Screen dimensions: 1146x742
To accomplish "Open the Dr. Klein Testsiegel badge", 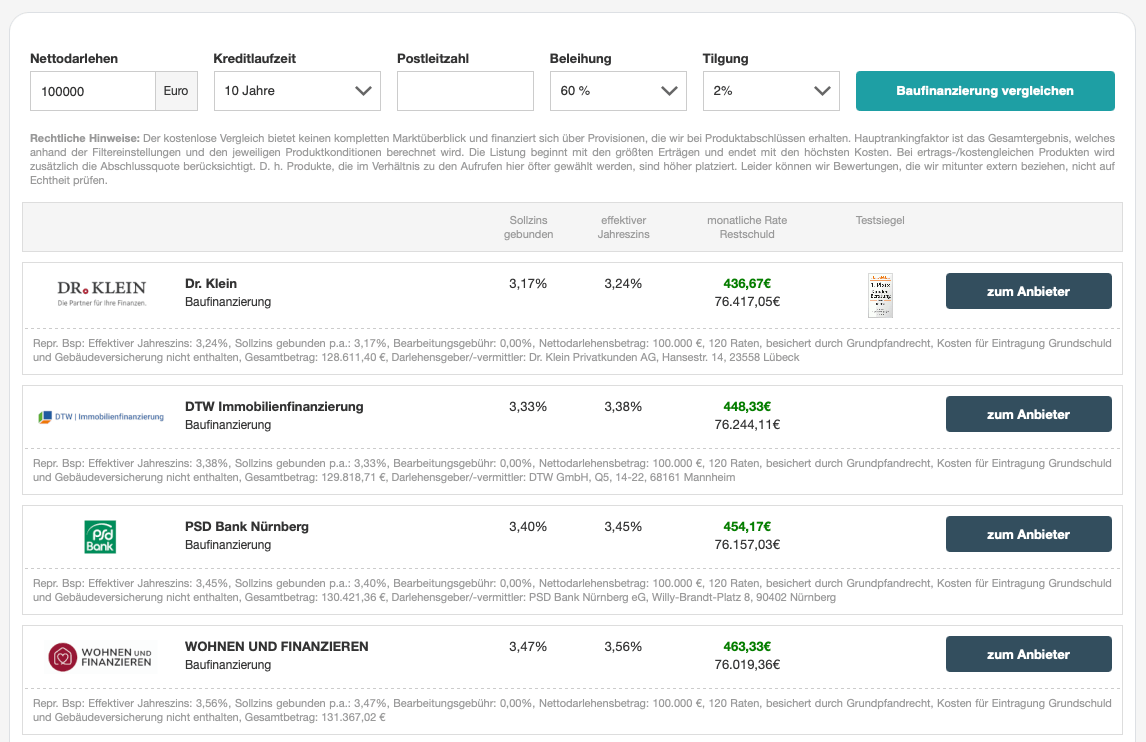I will pyautogui.click(x=880, y=296).
